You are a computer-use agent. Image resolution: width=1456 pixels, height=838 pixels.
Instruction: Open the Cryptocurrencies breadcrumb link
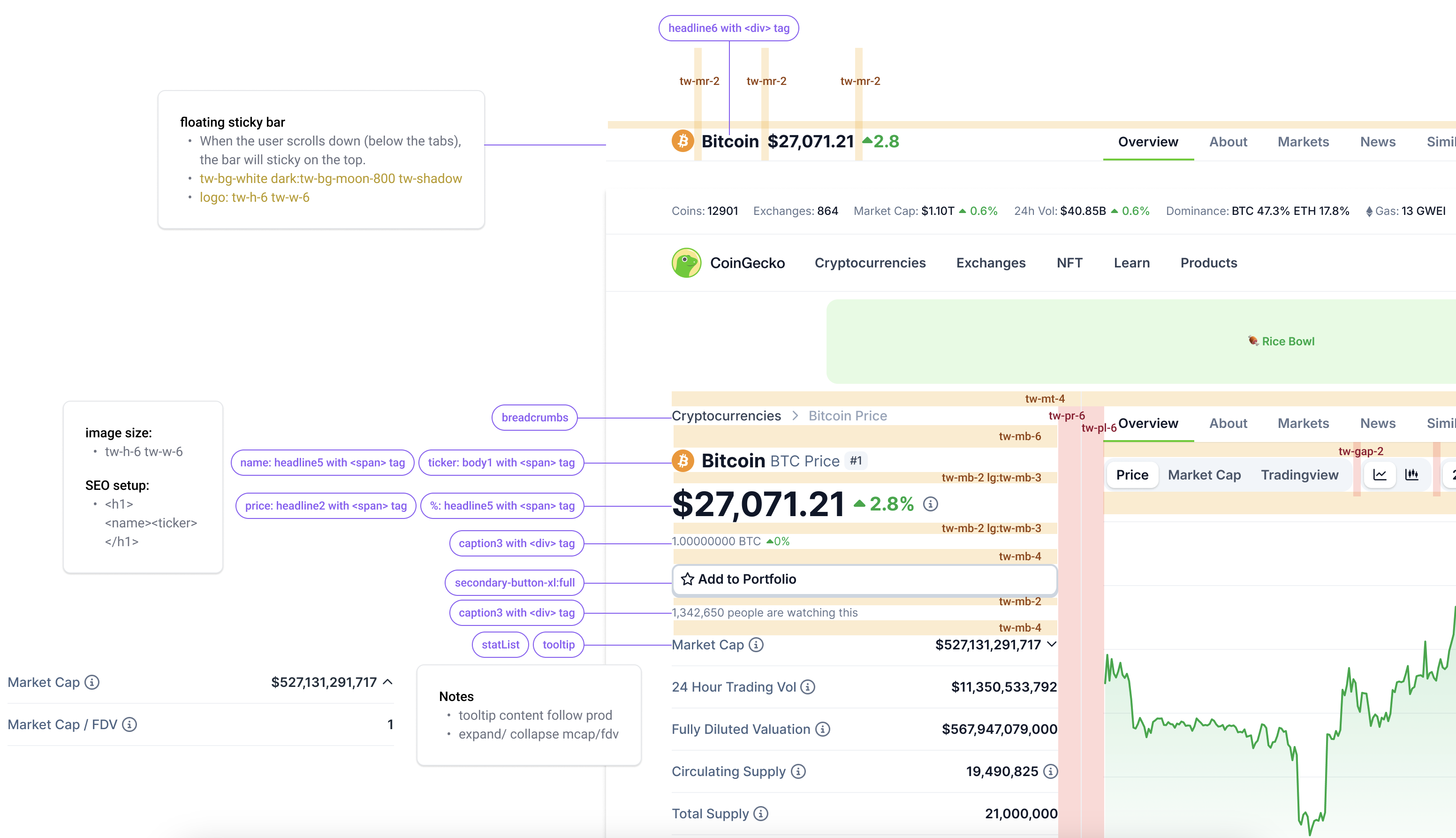726,416
